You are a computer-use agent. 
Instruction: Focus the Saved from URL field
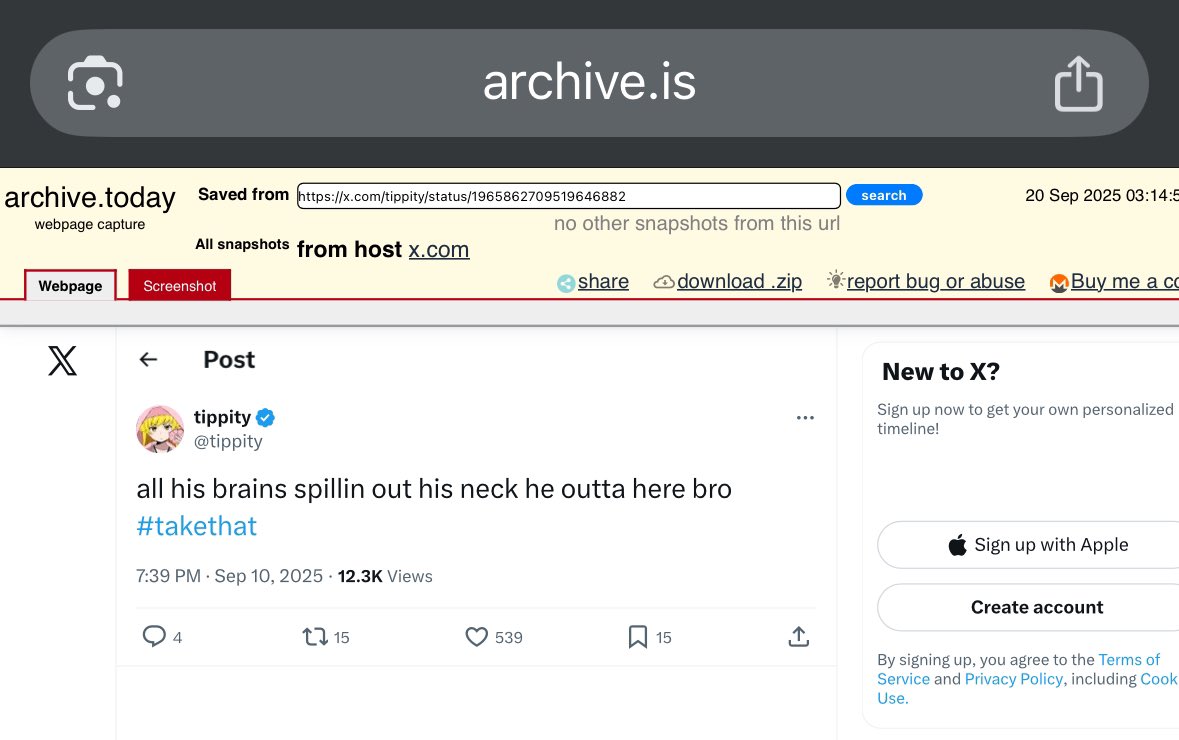pyautogui.click(x=568, y=196)
